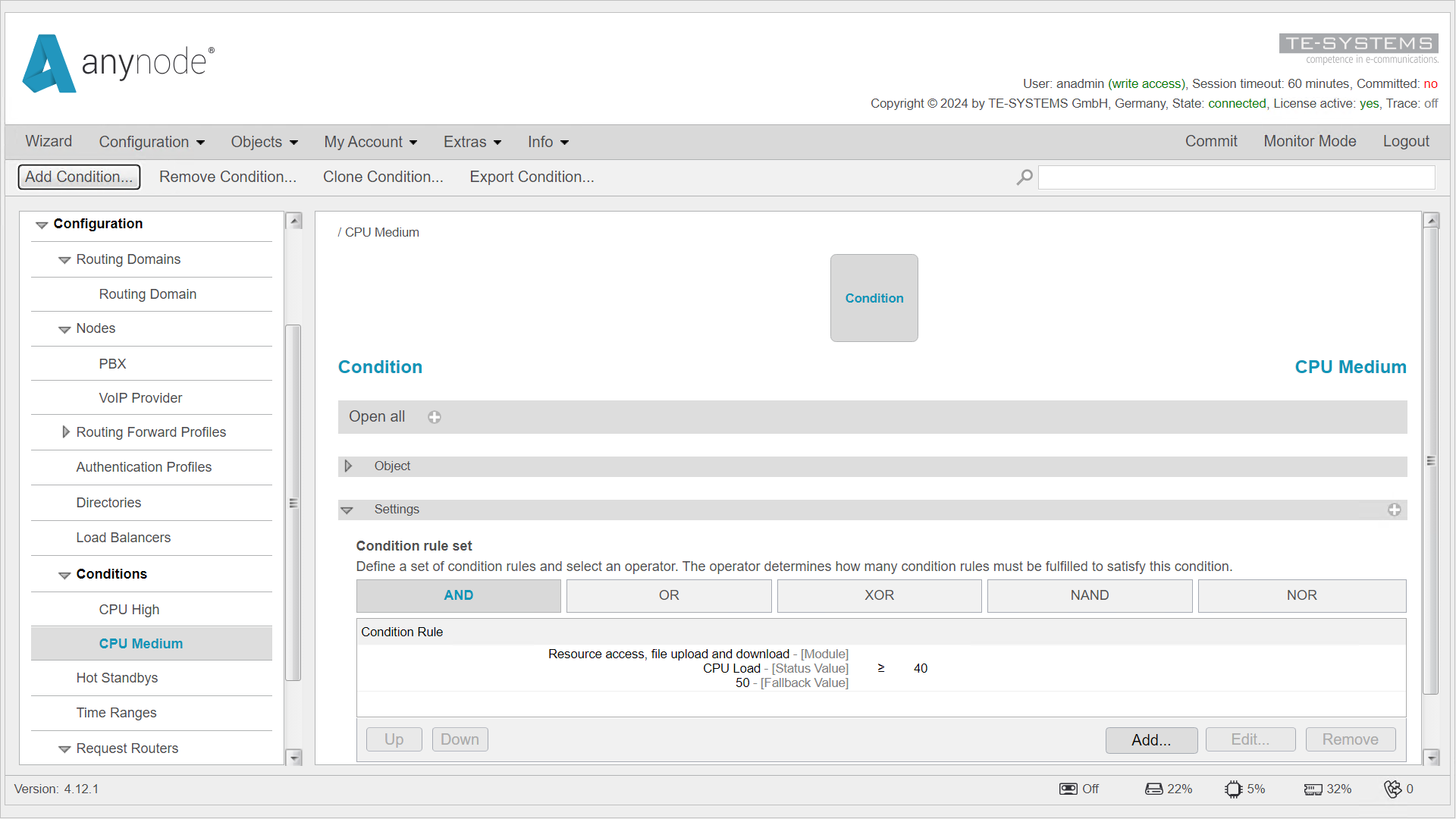The image size is (1456, 819).
Task: Click the trace status cassette icon
Action: tap(1068, 789)
